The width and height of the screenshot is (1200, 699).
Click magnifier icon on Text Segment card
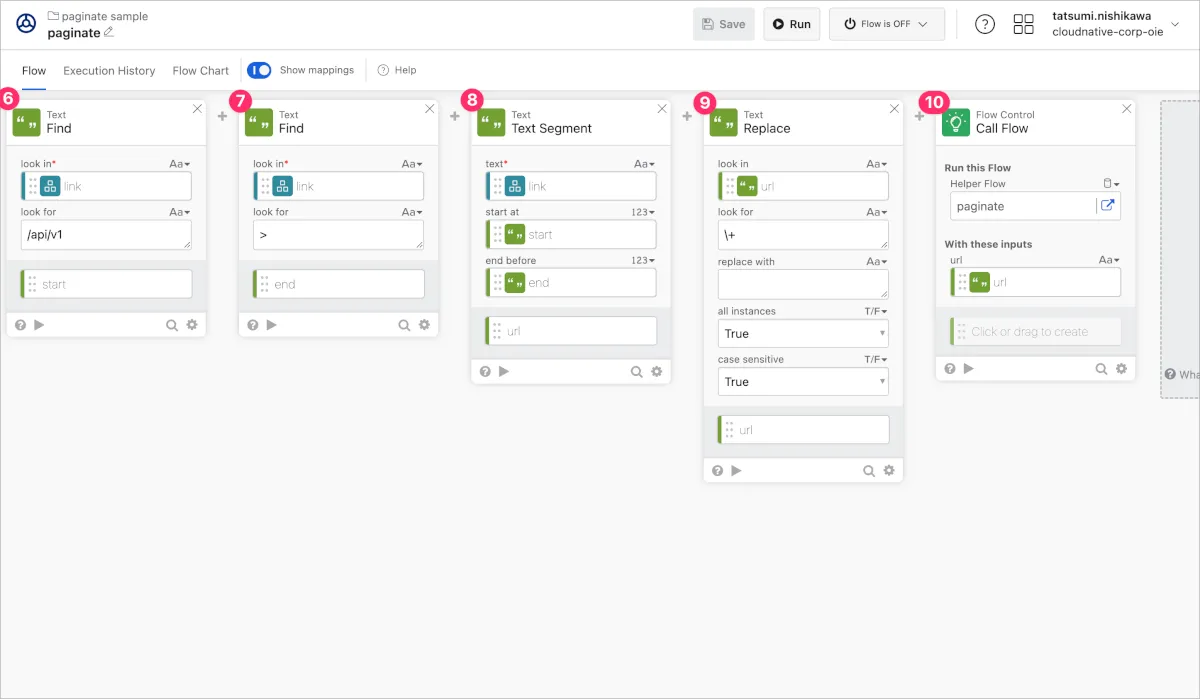coord(637,371)
